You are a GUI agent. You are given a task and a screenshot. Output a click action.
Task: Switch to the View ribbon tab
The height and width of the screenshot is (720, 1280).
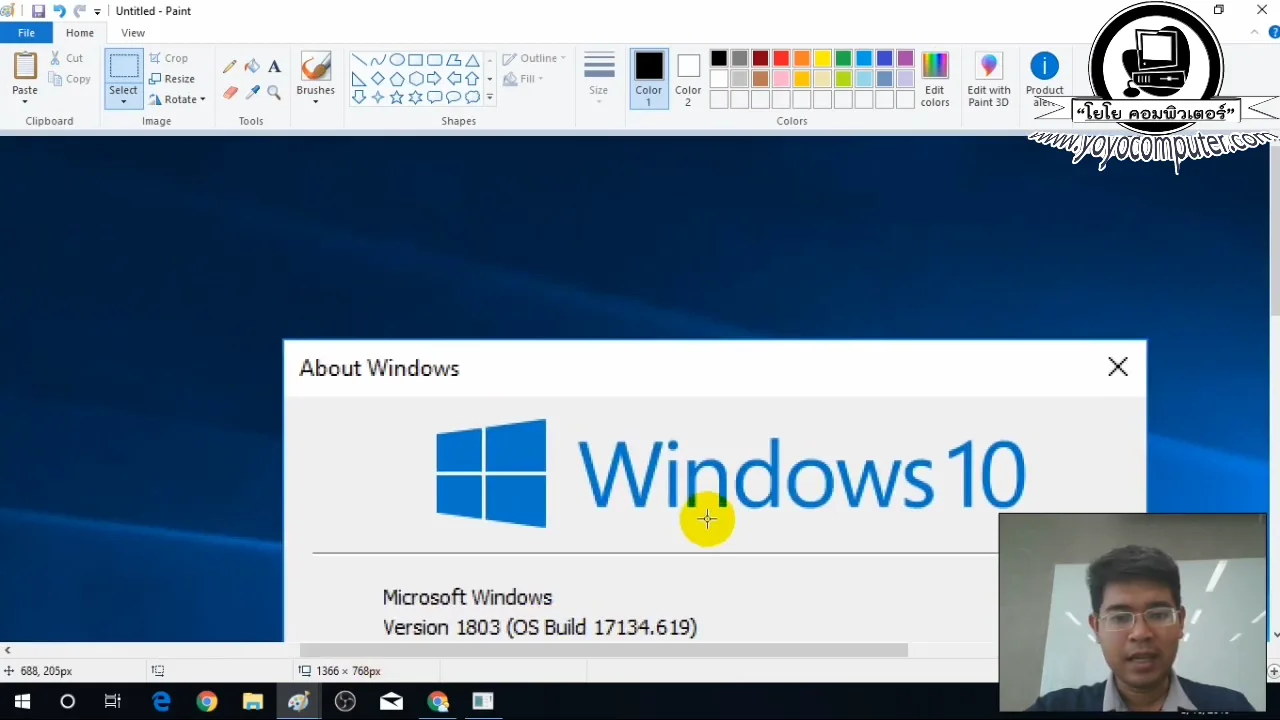click(x=133, y=33)
